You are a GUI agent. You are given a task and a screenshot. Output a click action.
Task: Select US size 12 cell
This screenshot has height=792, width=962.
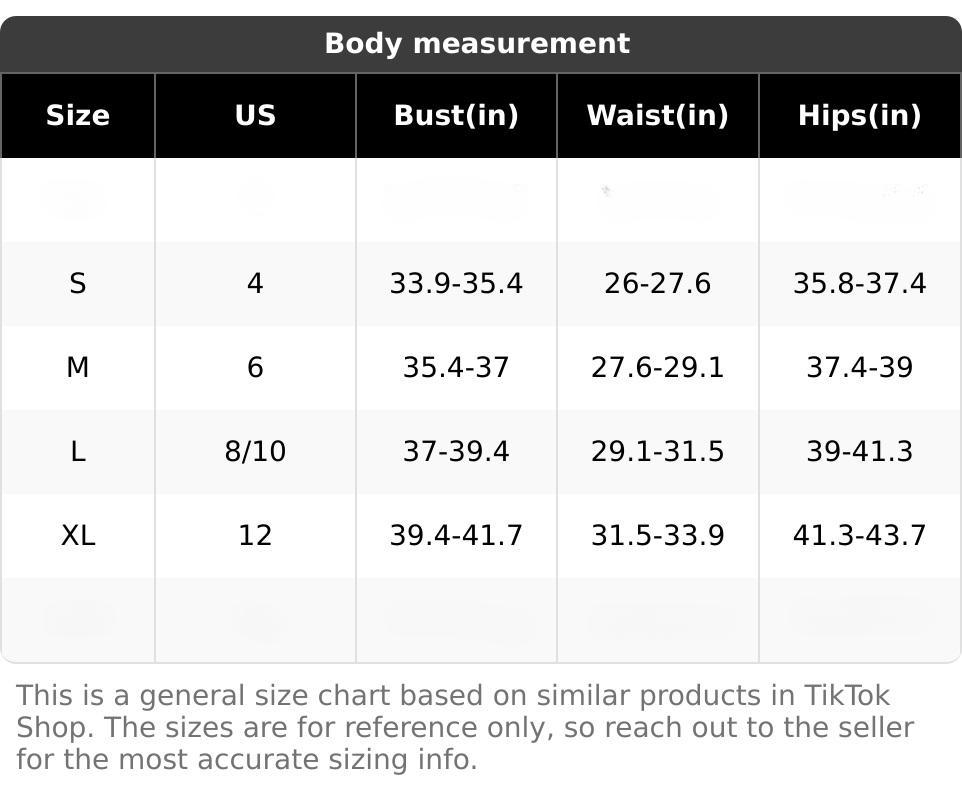255,536
